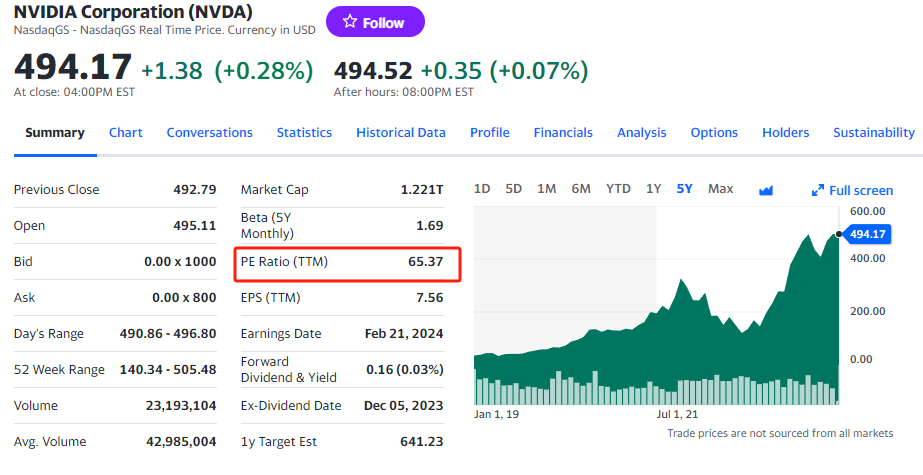Viewport: 923px width, 475px height.
Task: Expand chart with Full screen link
Action: [852, 190]
